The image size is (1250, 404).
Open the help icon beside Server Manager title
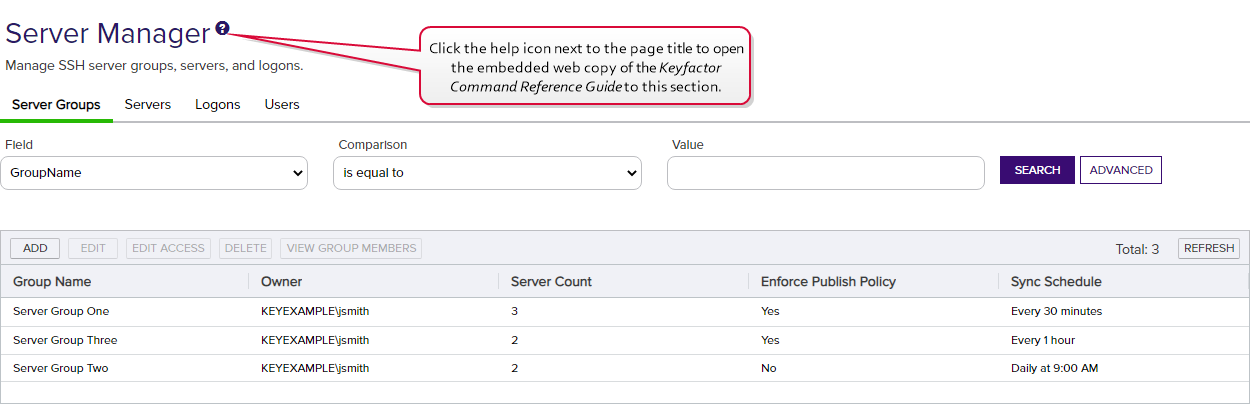coord(222,29)
